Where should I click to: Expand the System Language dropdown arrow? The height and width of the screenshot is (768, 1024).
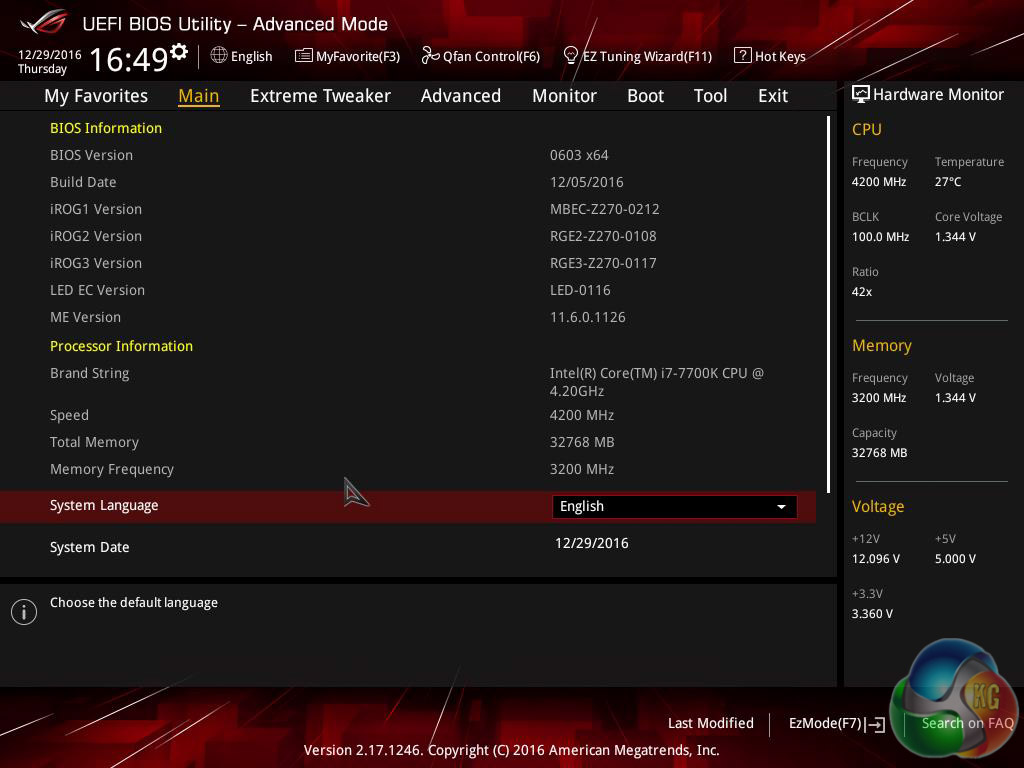click(x=781, y=507)
